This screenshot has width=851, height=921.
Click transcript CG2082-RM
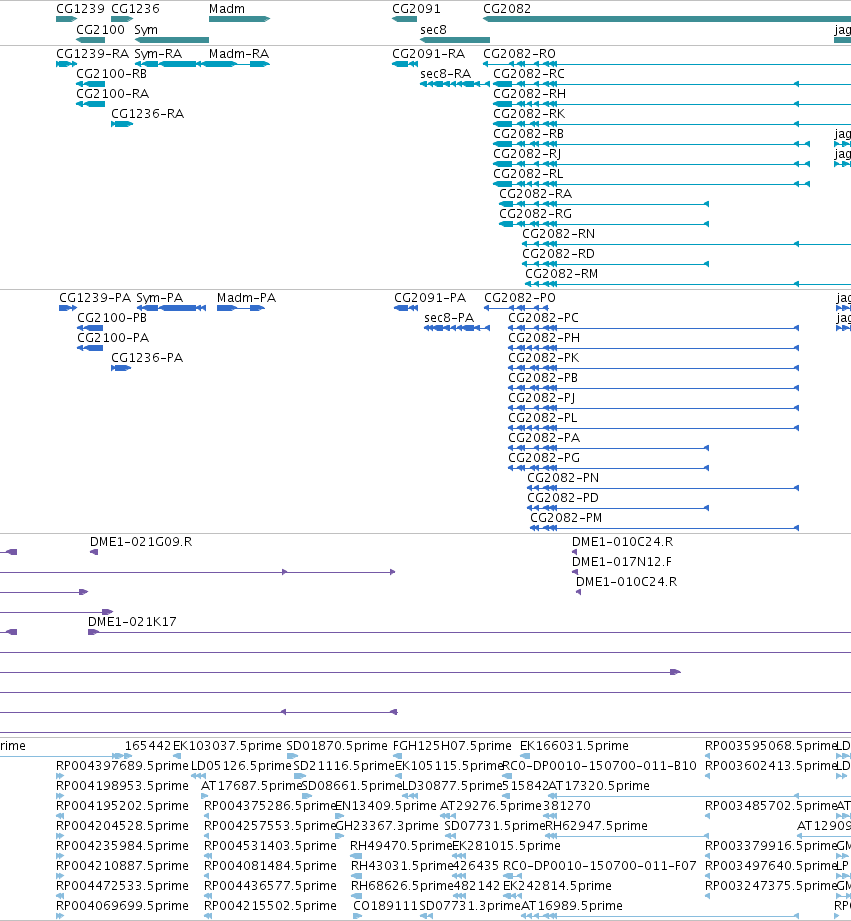point(561,273)
